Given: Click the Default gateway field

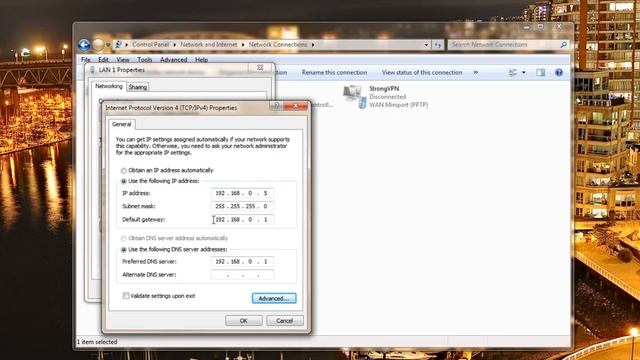Looking at the screenshot, I should pyautogui.click(x=242, y=220).
